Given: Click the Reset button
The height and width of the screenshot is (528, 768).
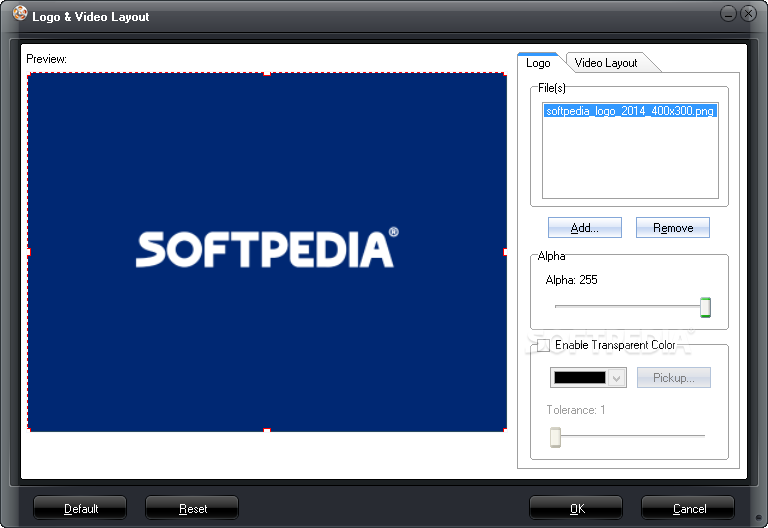Looking at the screenshot, I should pos(192,508).
